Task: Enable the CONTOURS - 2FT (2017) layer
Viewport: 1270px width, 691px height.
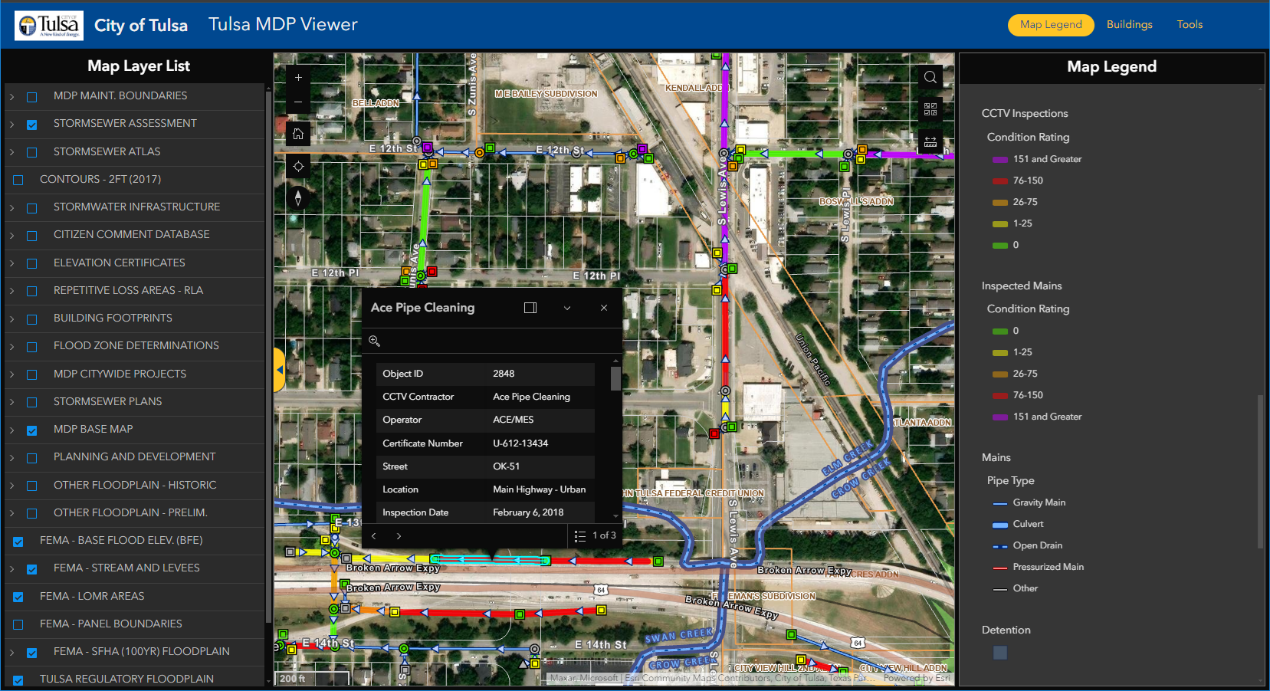Action: [17, 179]
